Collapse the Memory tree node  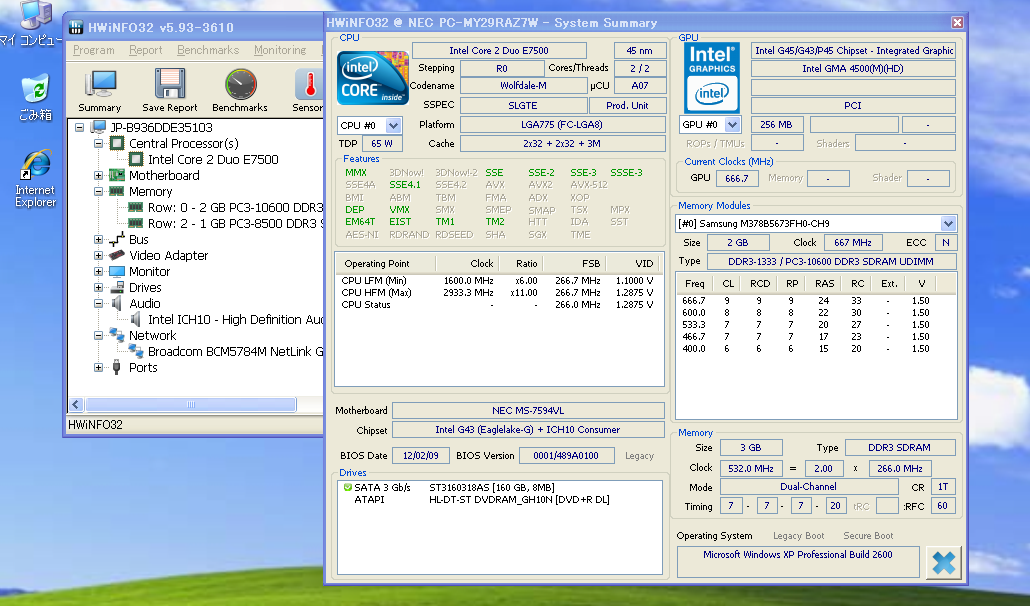click(x=99, y=192)
